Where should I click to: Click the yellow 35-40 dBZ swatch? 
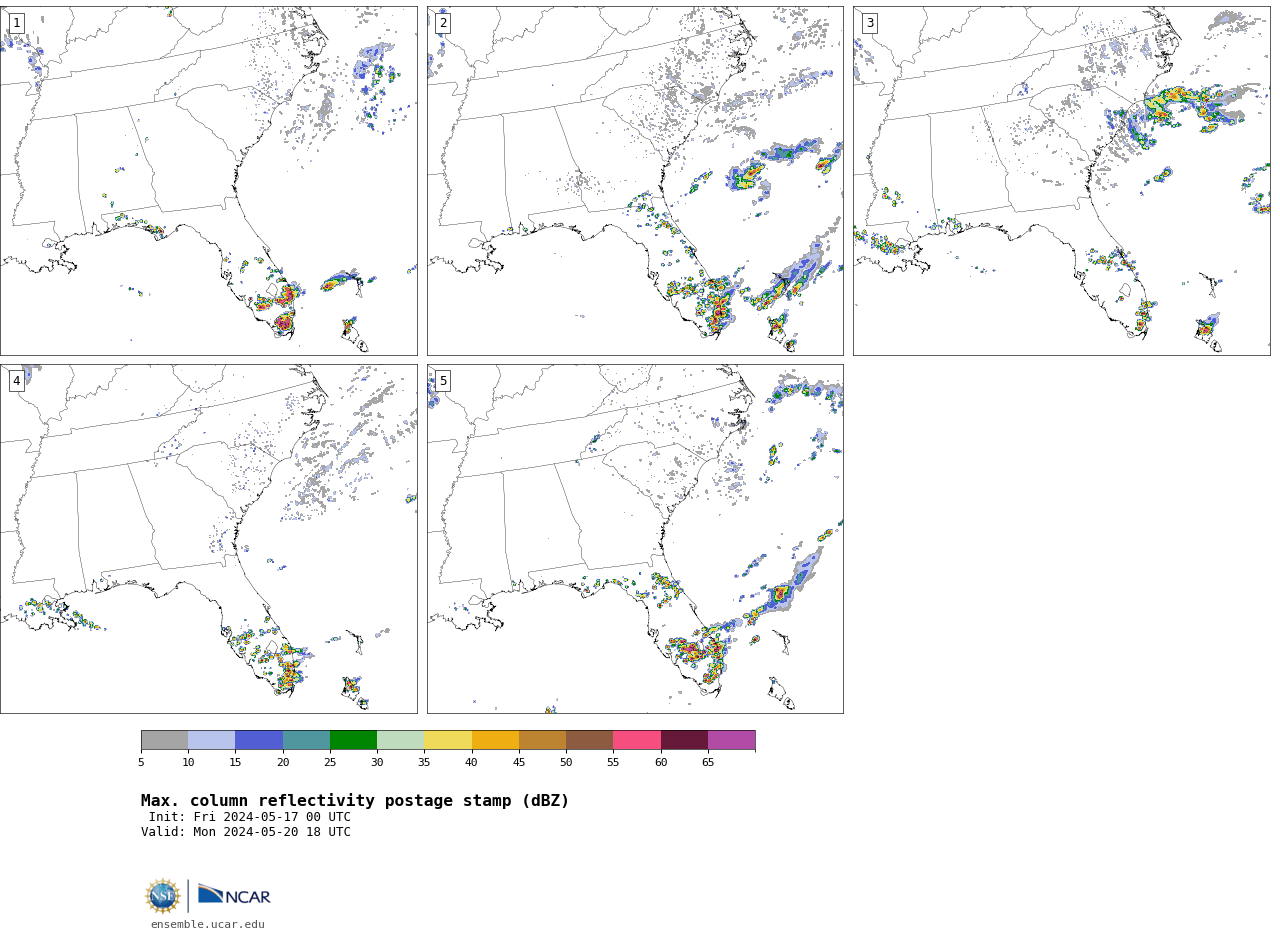(448, 740)
